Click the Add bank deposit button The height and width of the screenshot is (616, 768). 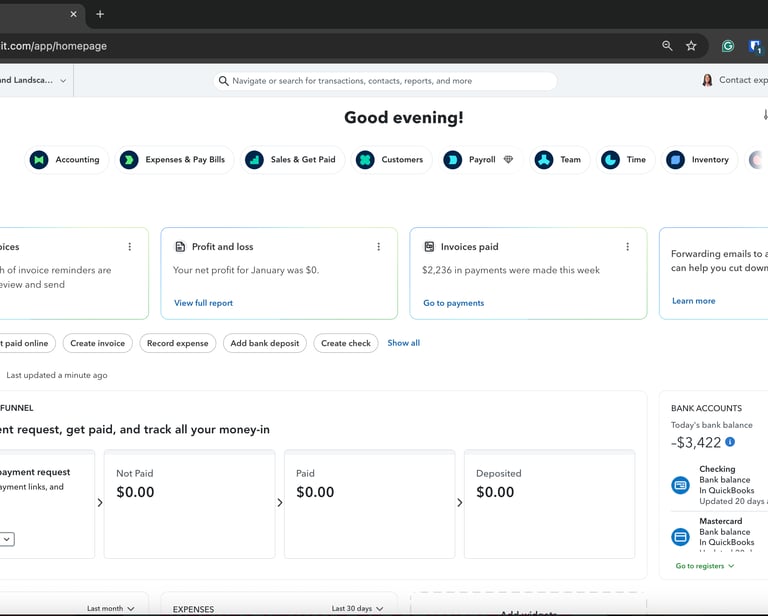(x=264, y=343)
